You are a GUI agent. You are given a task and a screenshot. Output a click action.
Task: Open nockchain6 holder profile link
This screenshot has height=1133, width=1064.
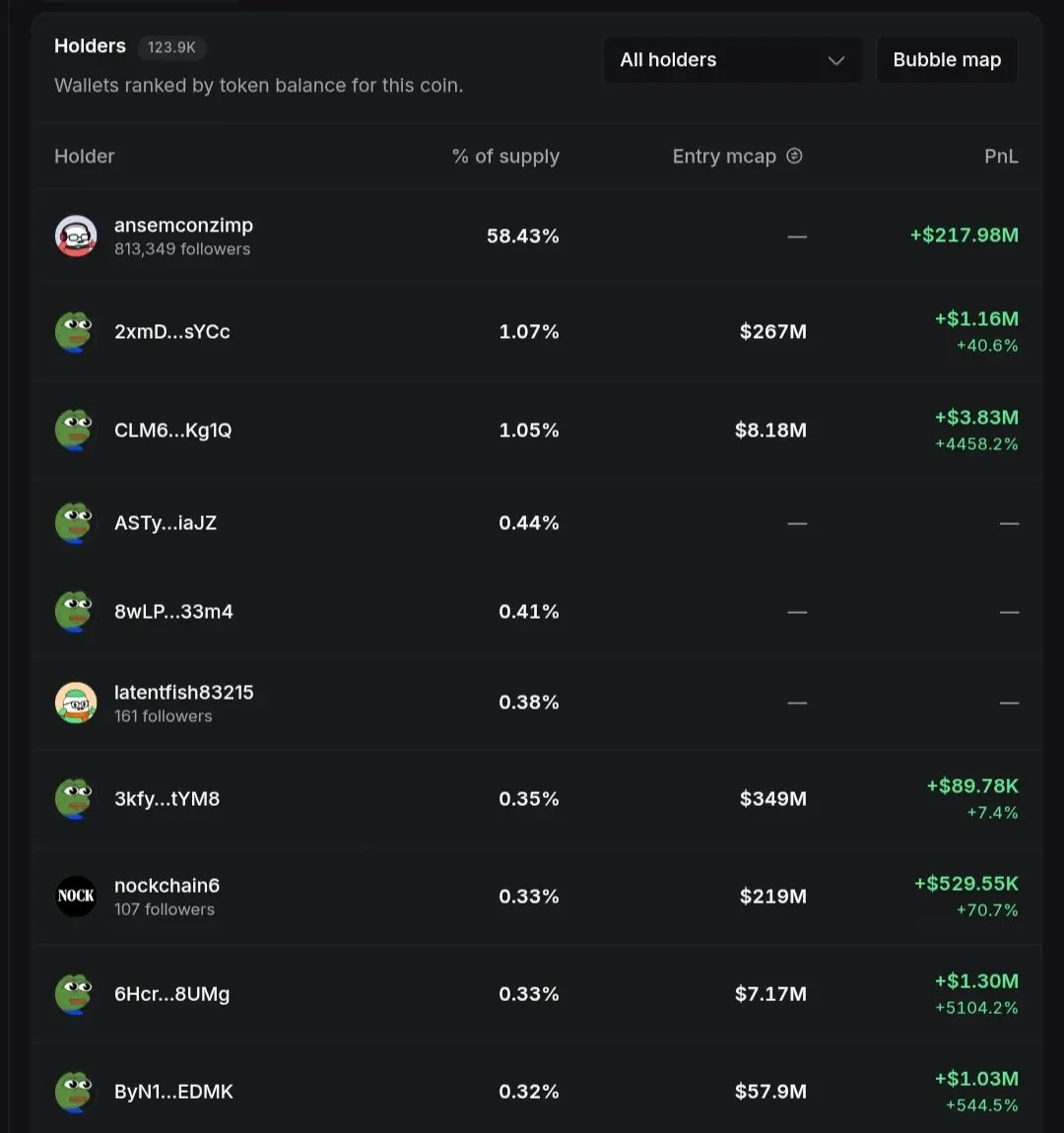(166, 886)
